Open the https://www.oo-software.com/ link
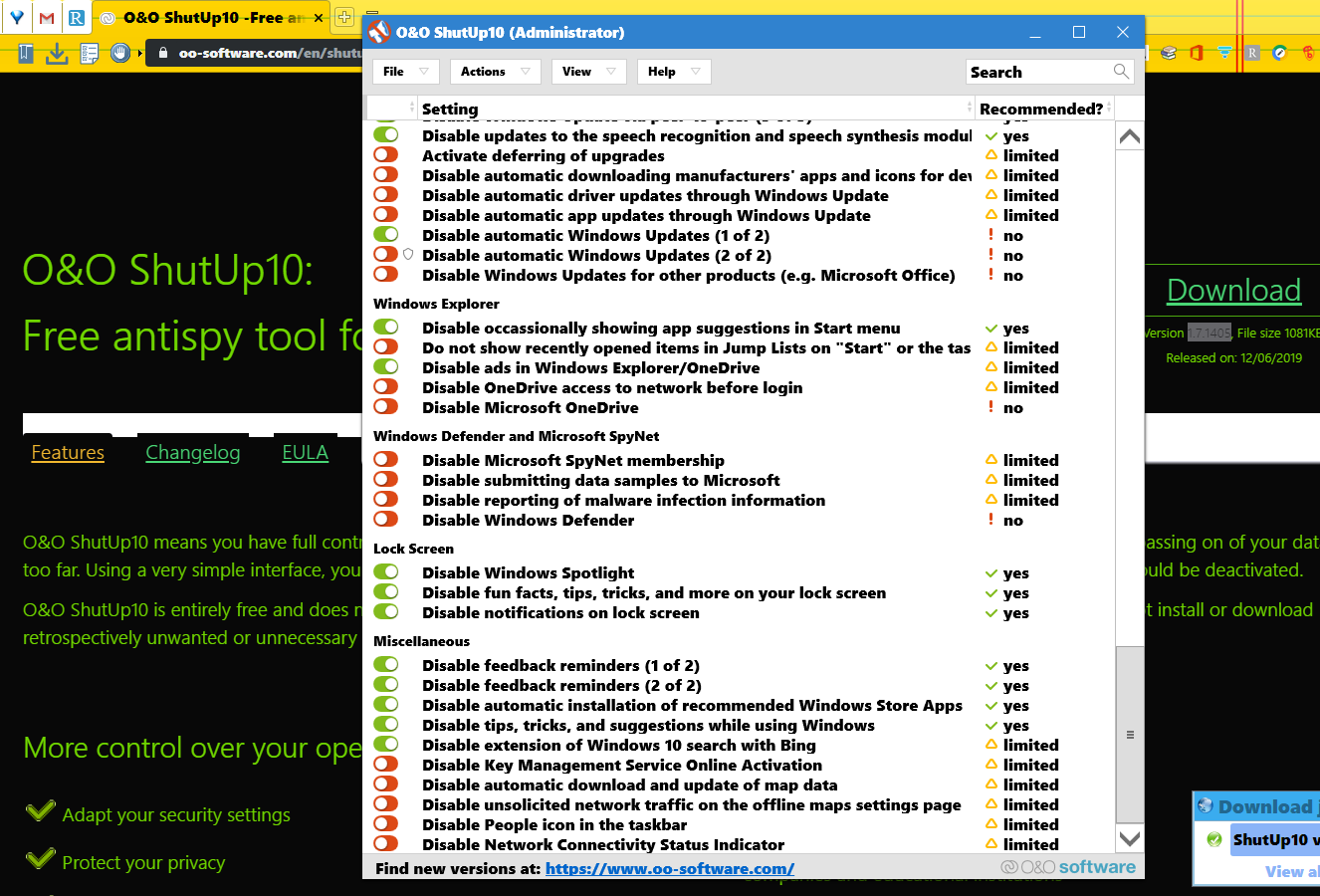 [670, 868]
